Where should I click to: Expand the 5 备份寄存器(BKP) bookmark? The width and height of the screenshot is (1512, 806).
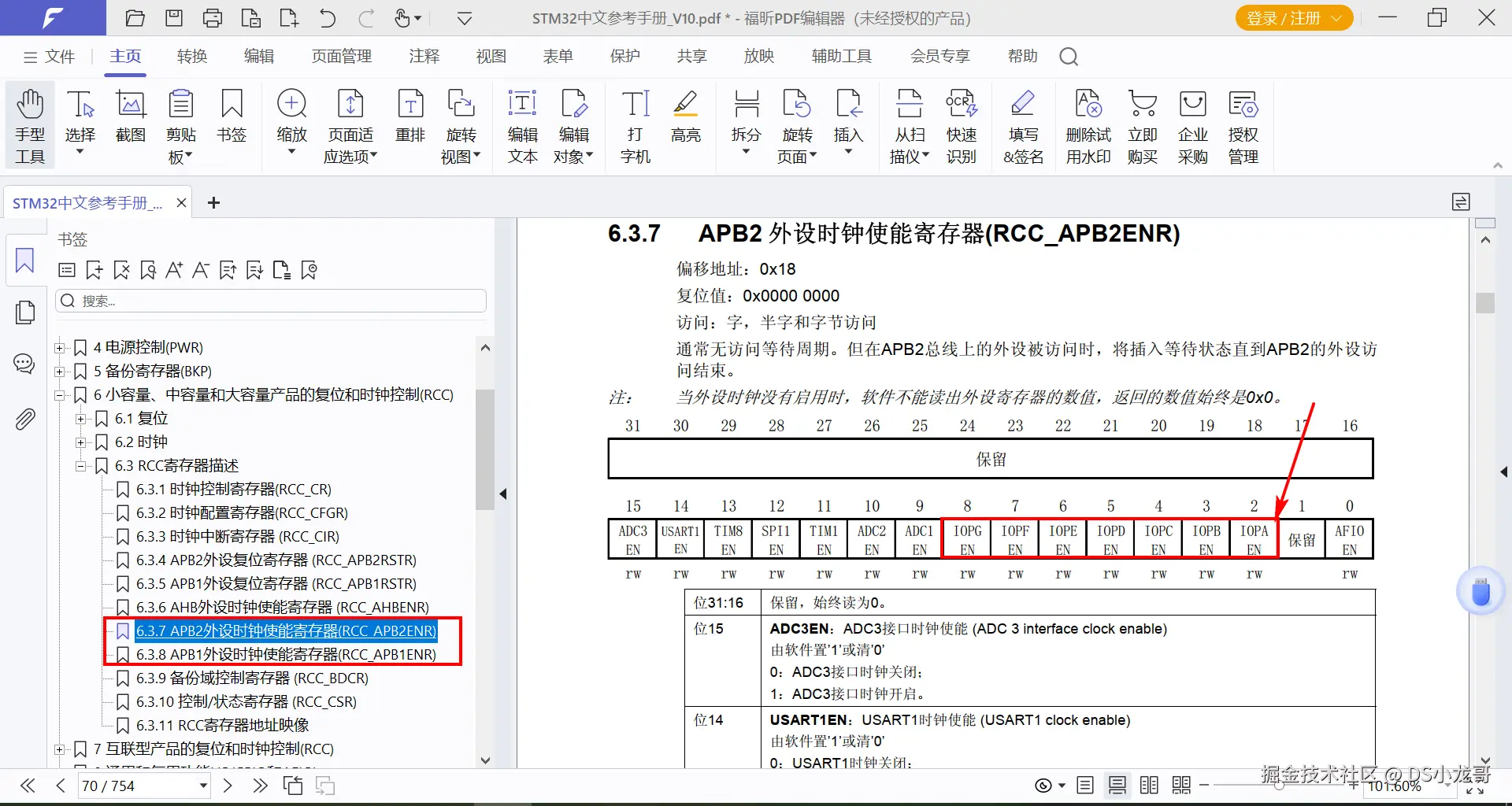pyautogui.click(x=59, y=372)
